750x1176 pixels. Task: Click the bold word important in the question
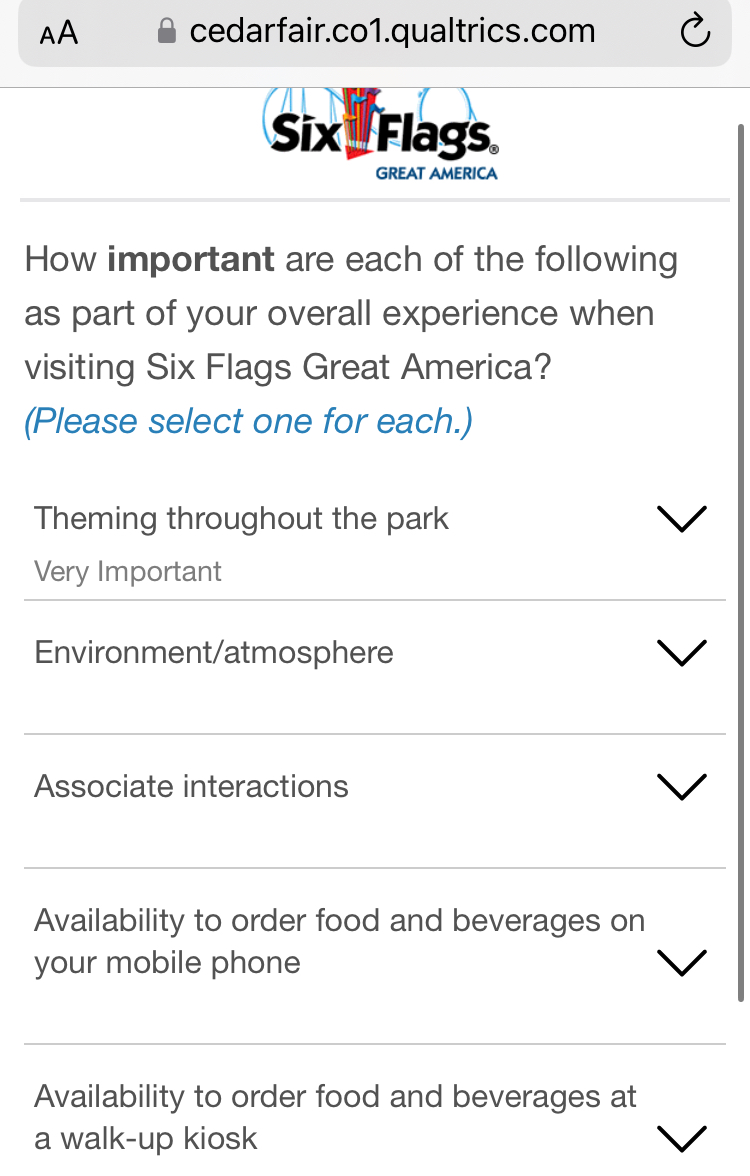[x=190, y=260]
